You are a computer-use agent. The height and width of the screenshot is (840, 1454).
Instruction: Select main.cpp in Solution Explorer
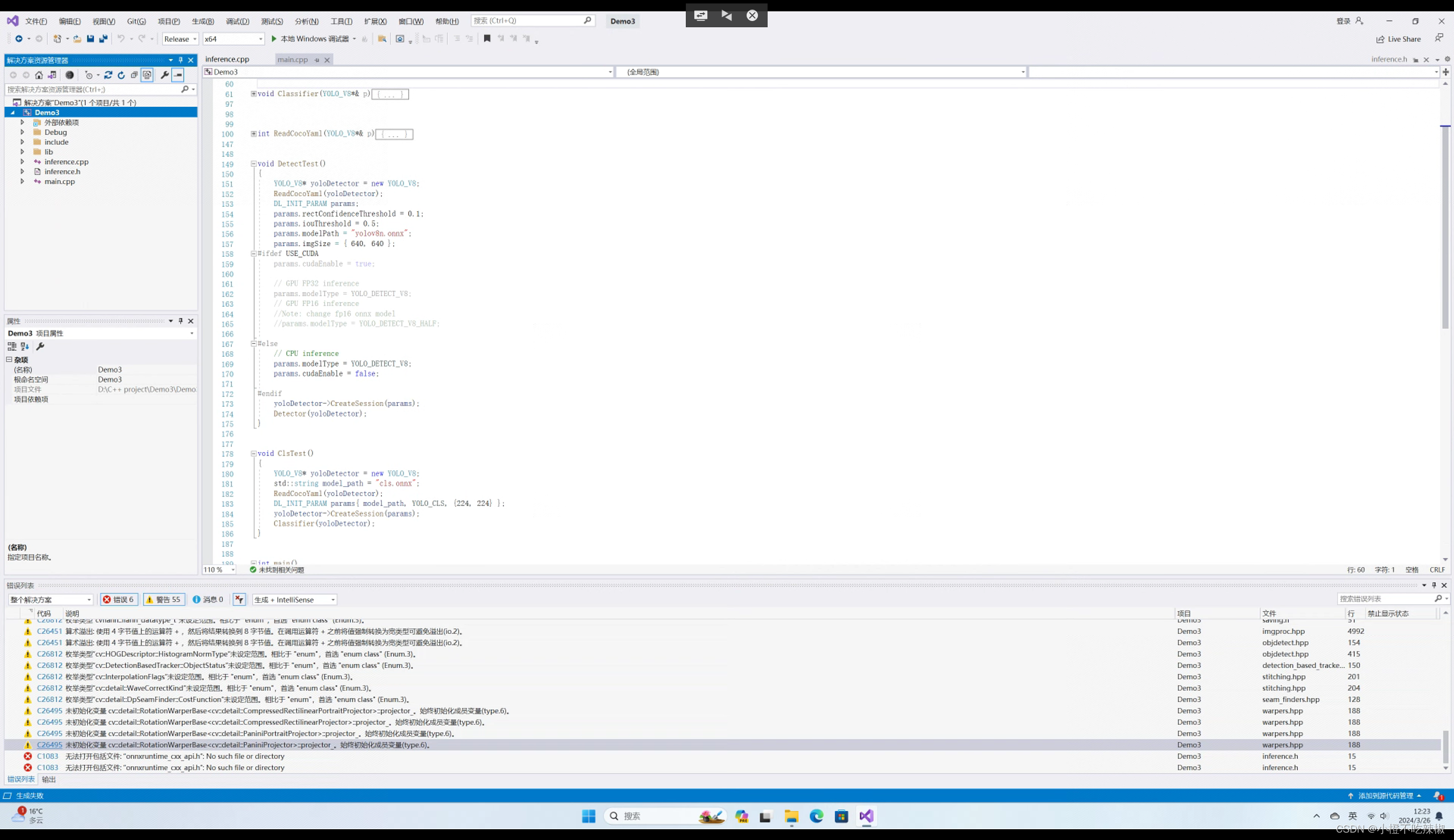(60, 181)
